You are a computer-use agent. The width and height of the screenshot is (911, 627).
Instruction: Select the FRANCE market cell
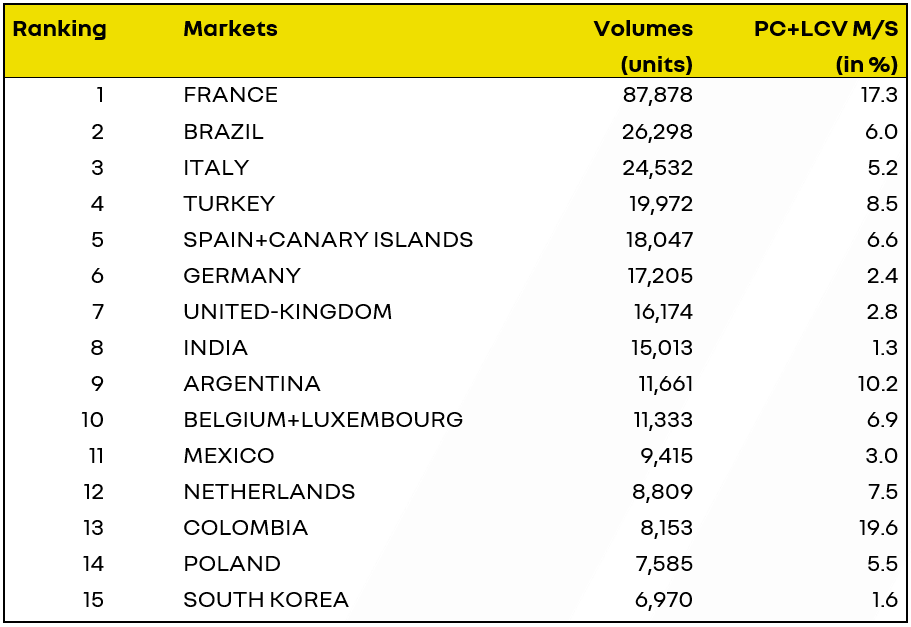tap(231, 96)
